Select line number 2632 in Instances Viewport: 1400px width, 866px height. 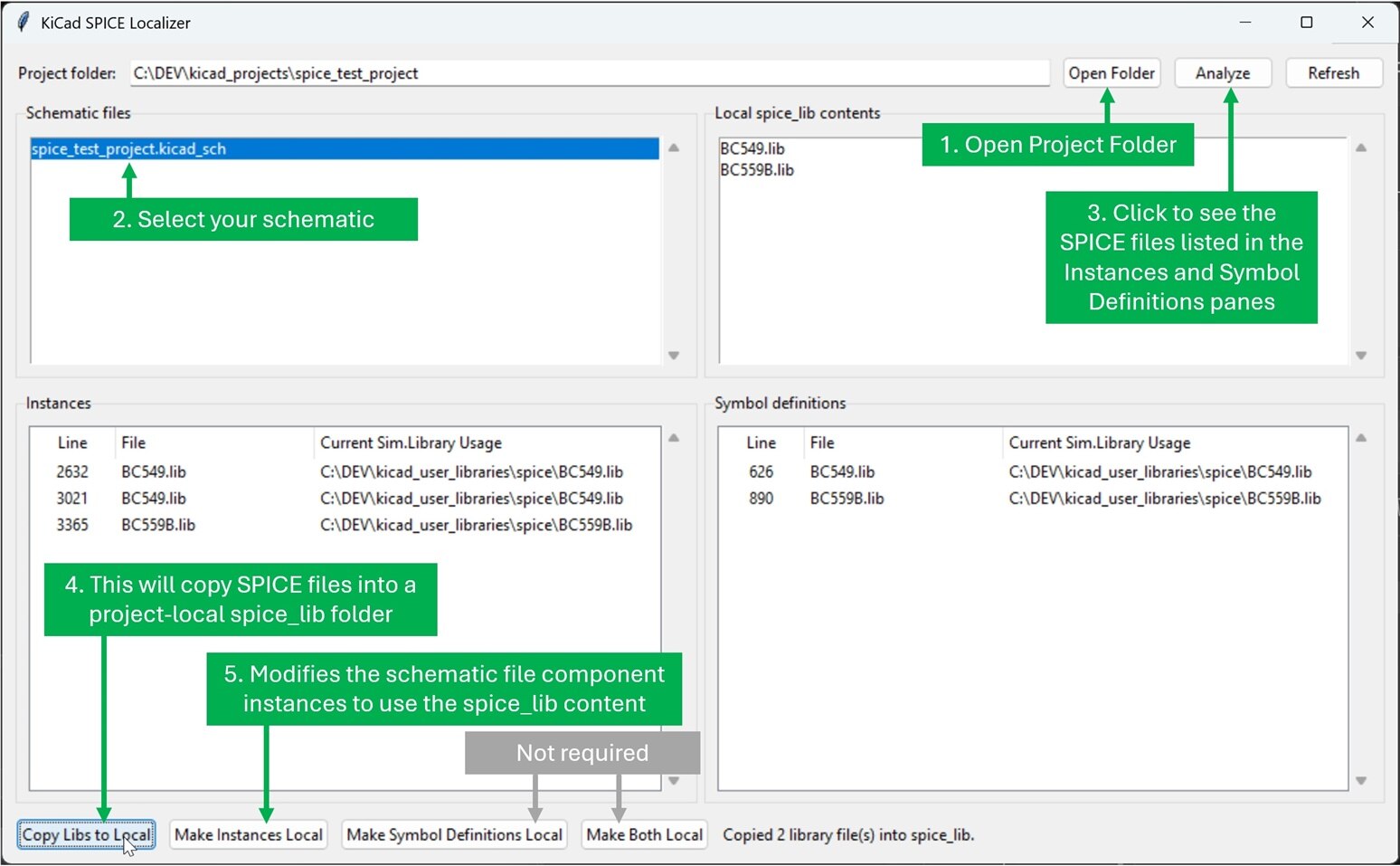click(x=72, y=471)
